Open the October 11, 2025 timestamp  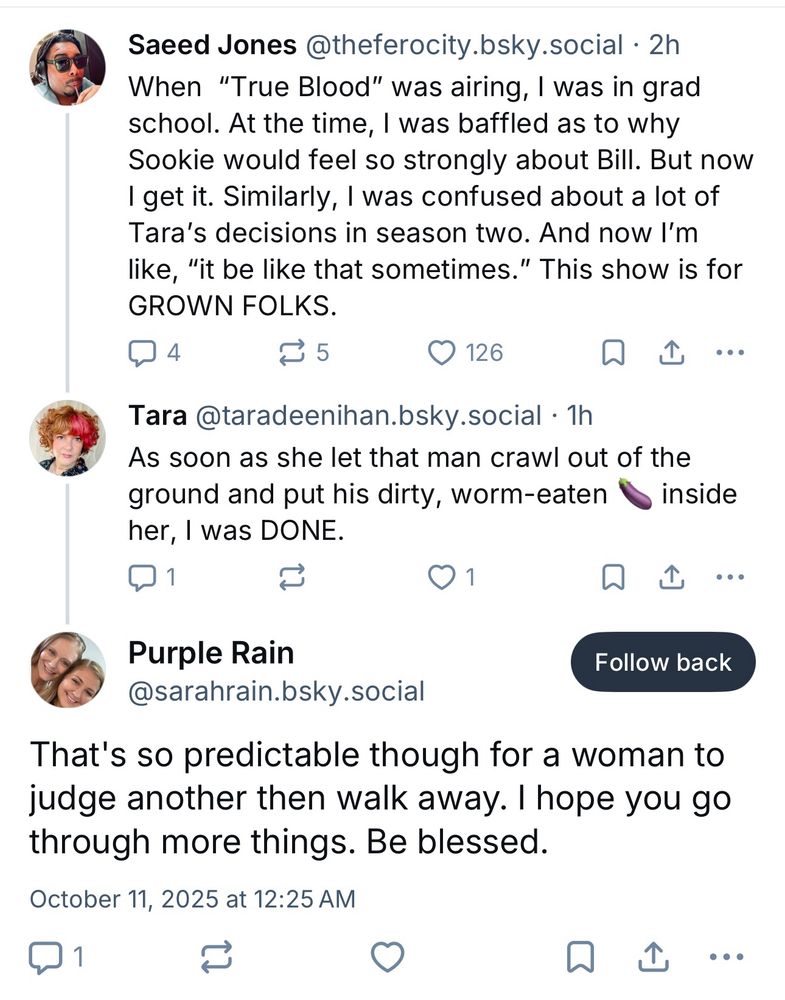(192, 898)
